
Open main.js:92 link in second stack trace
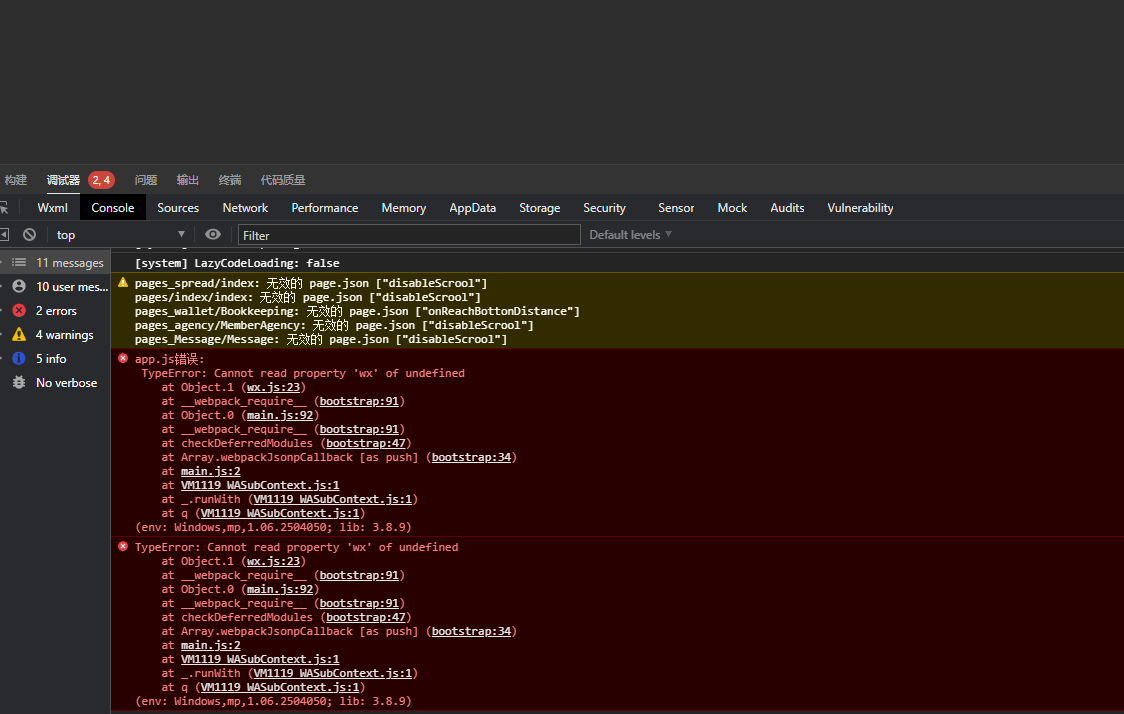[x=280, y=589]
